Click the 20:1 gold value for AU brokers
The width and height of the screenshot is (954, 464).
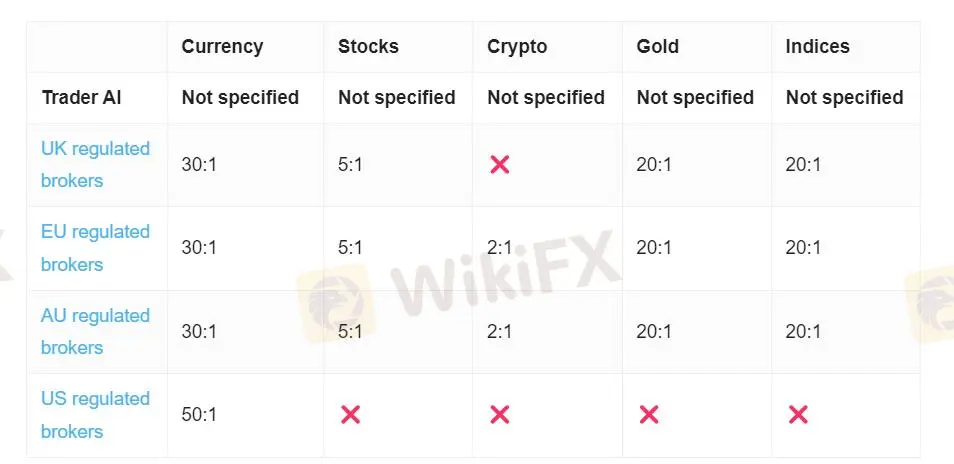[654, 331]
